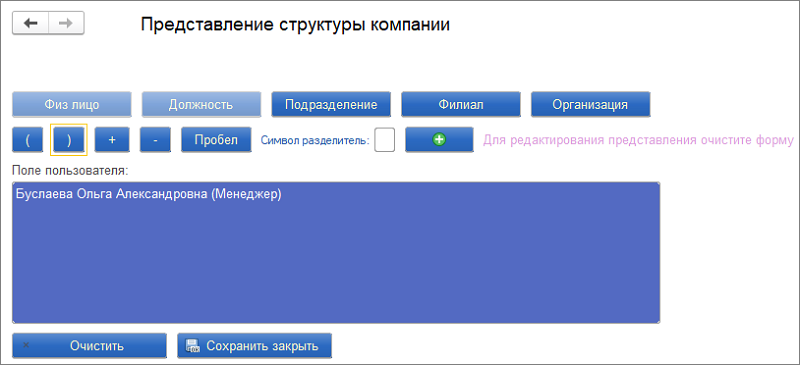Click Сохранить закрыть button

click(255, 346)
